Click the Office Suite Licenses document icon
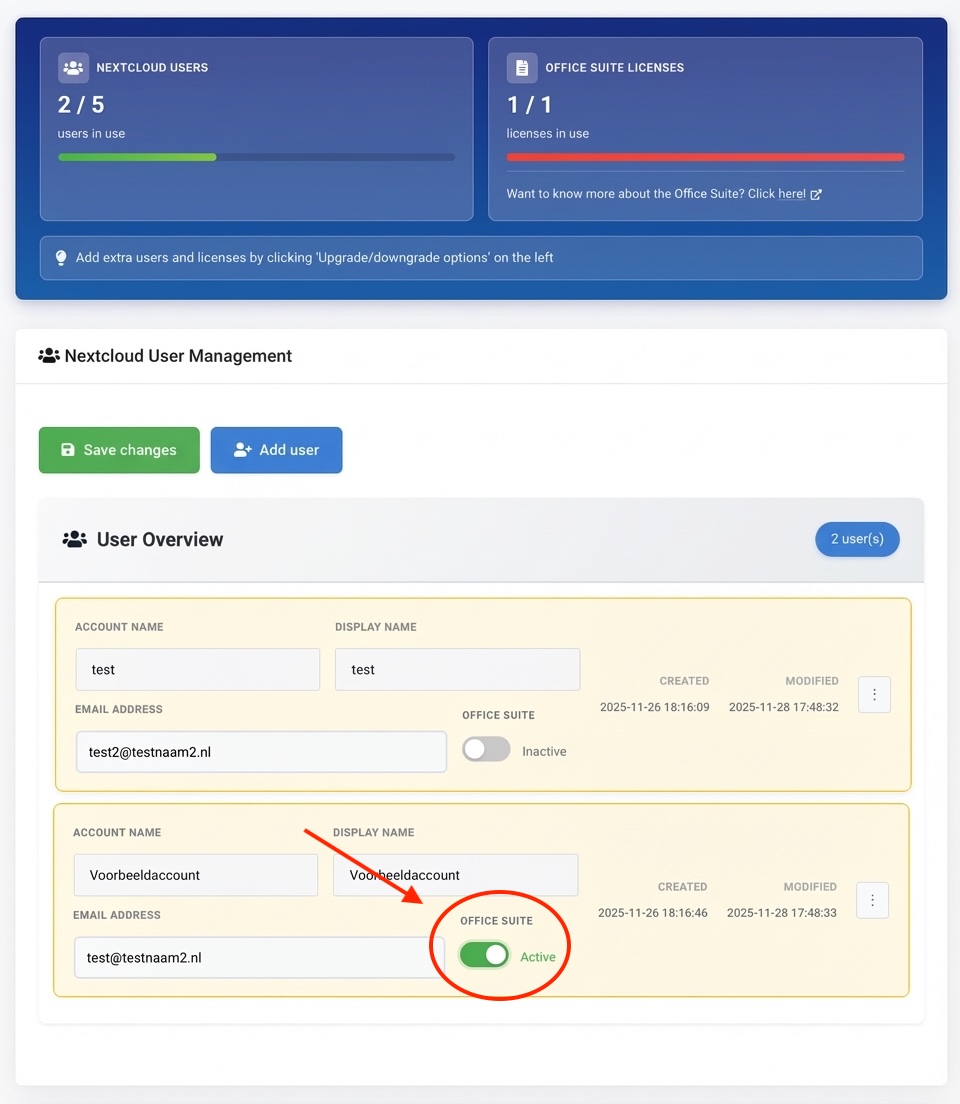Screen dimensions: 960x1104 click(x=522, y=68)
